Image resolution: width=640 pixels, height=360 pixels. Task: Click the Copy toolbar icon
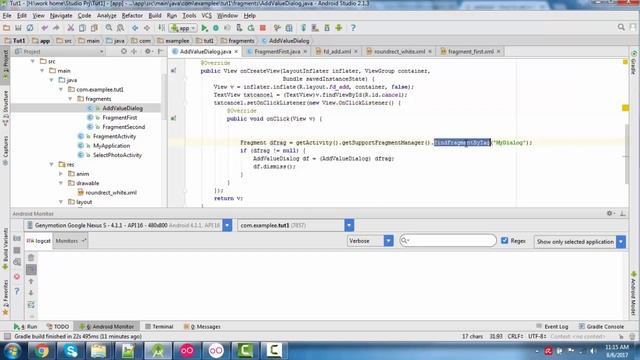point(82,28)
